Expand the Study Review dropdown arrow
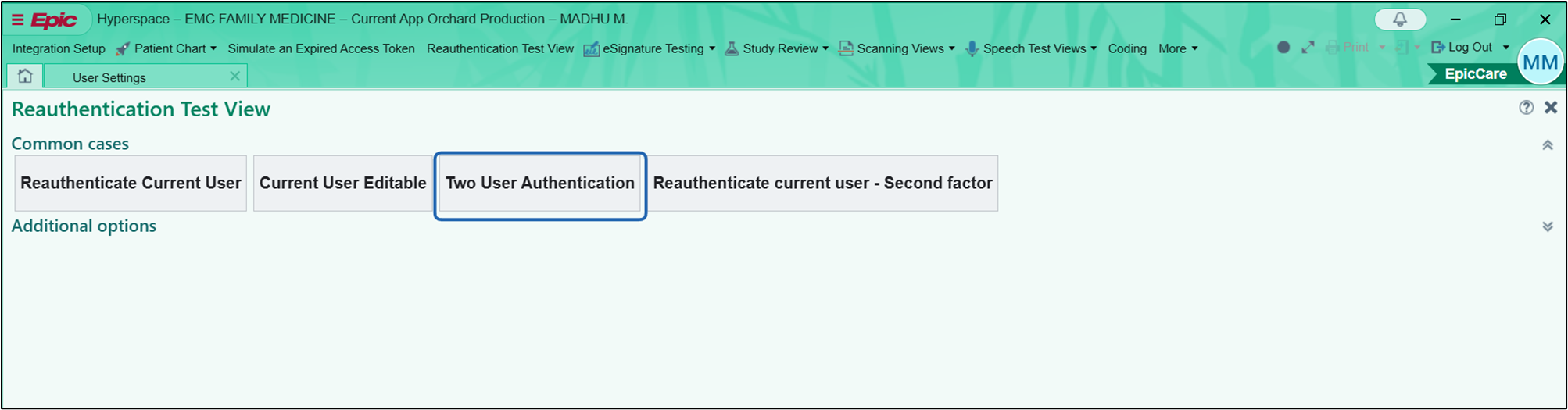Viewport: 1568px width, 410px height. [825, 48]
